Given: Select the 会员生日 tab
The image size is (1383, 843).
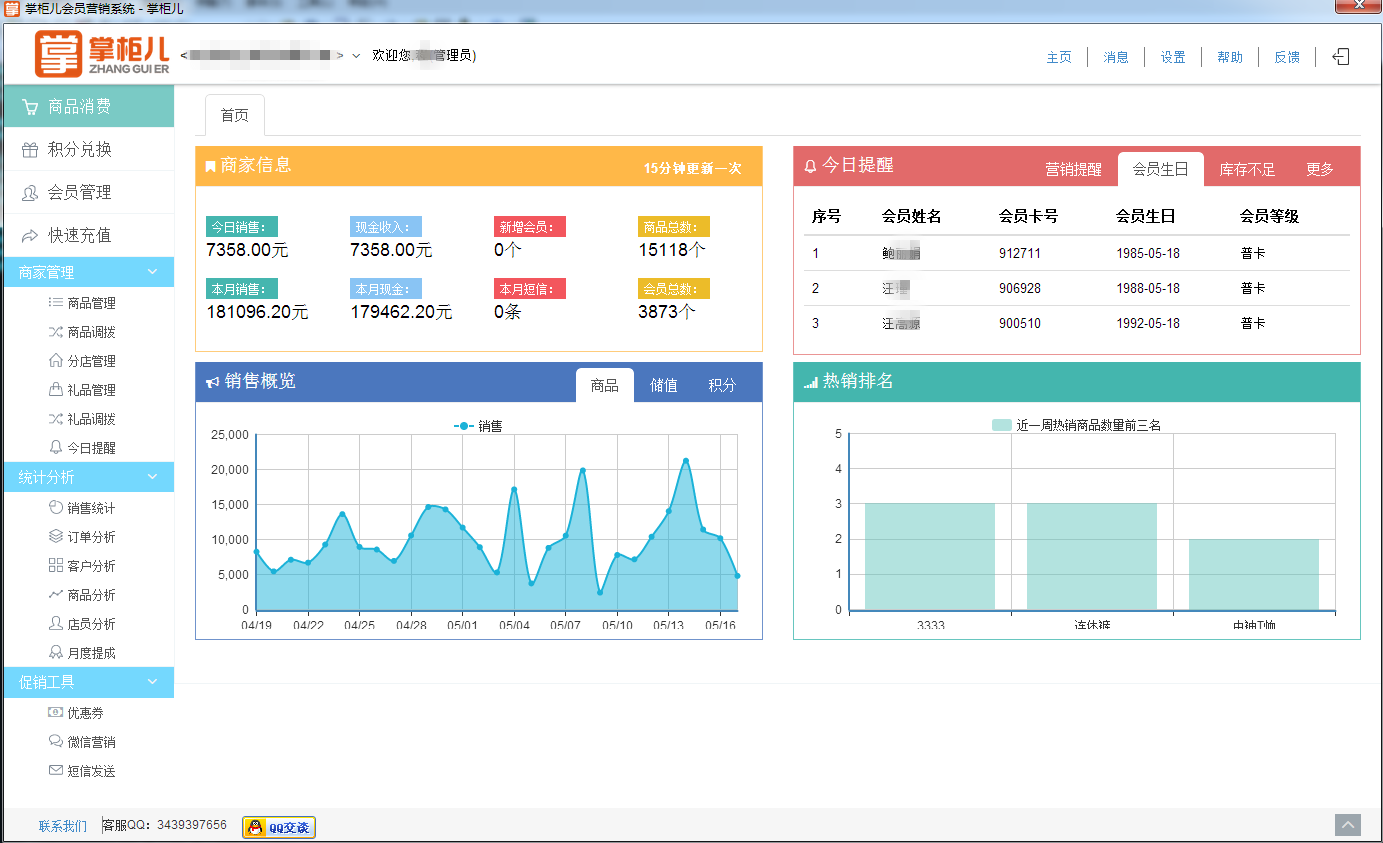Looking at the screenshot, I should point(1160,169).
